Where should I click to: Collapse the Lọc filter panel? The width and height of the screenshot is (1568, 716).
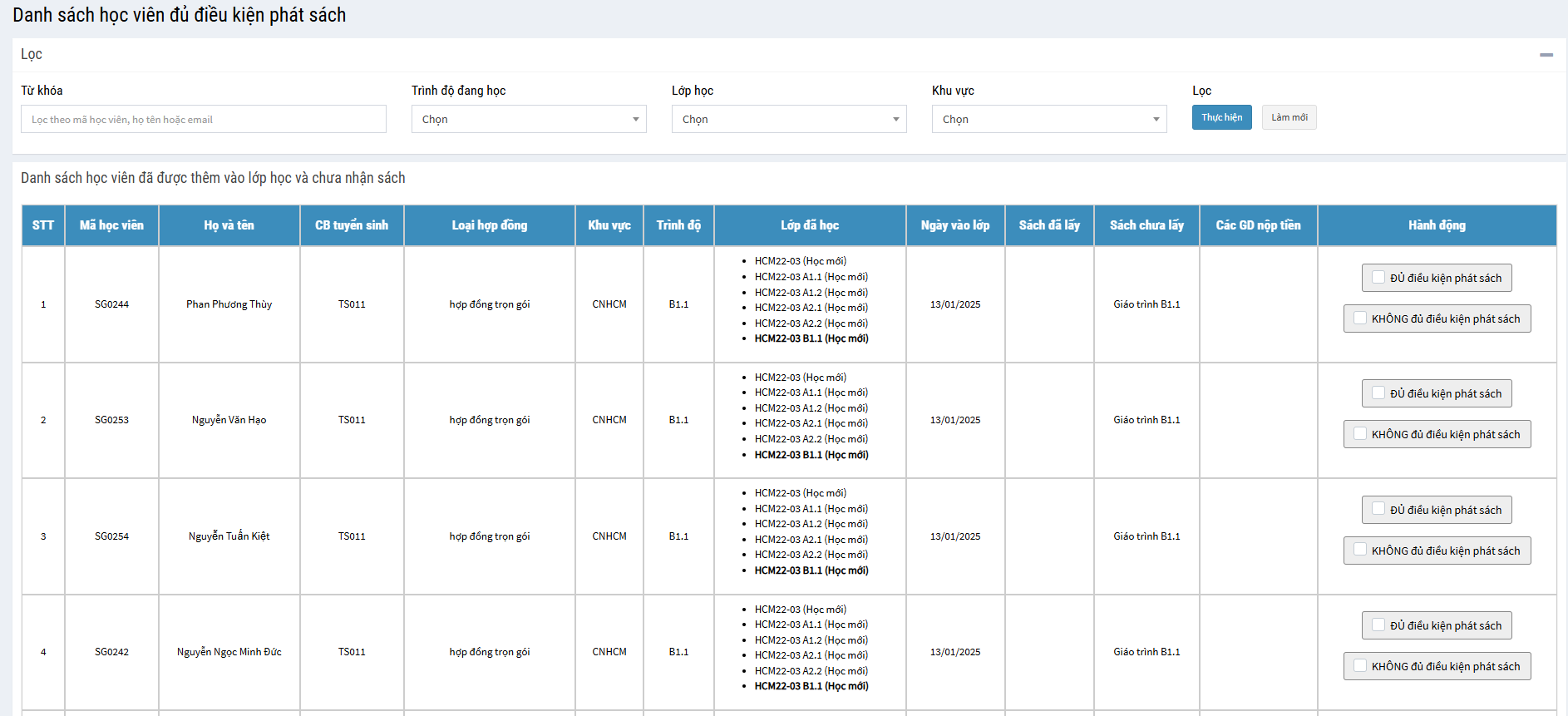1546,55
